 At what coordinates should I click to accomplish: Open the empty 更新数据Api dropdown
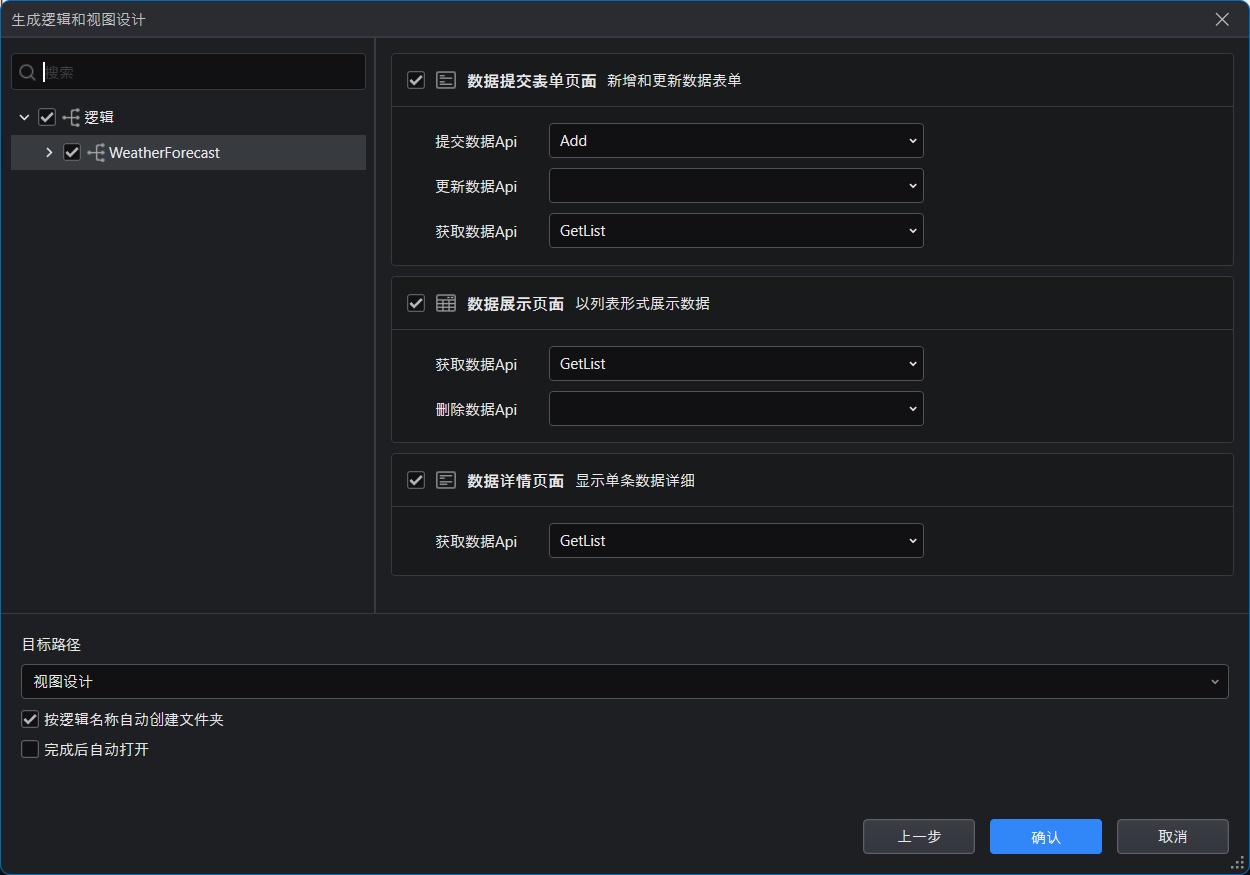point(736,186)
